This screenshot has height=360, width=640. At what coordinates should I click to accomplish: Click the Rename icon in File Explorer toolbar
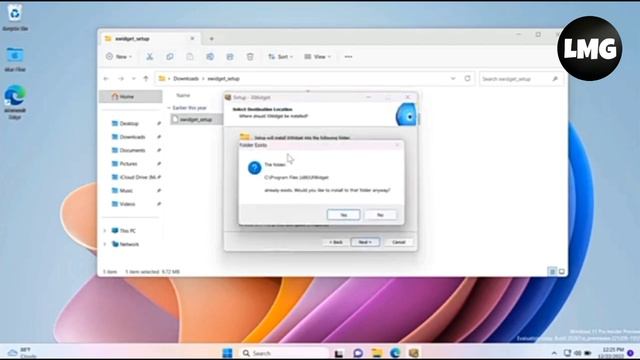210,57
